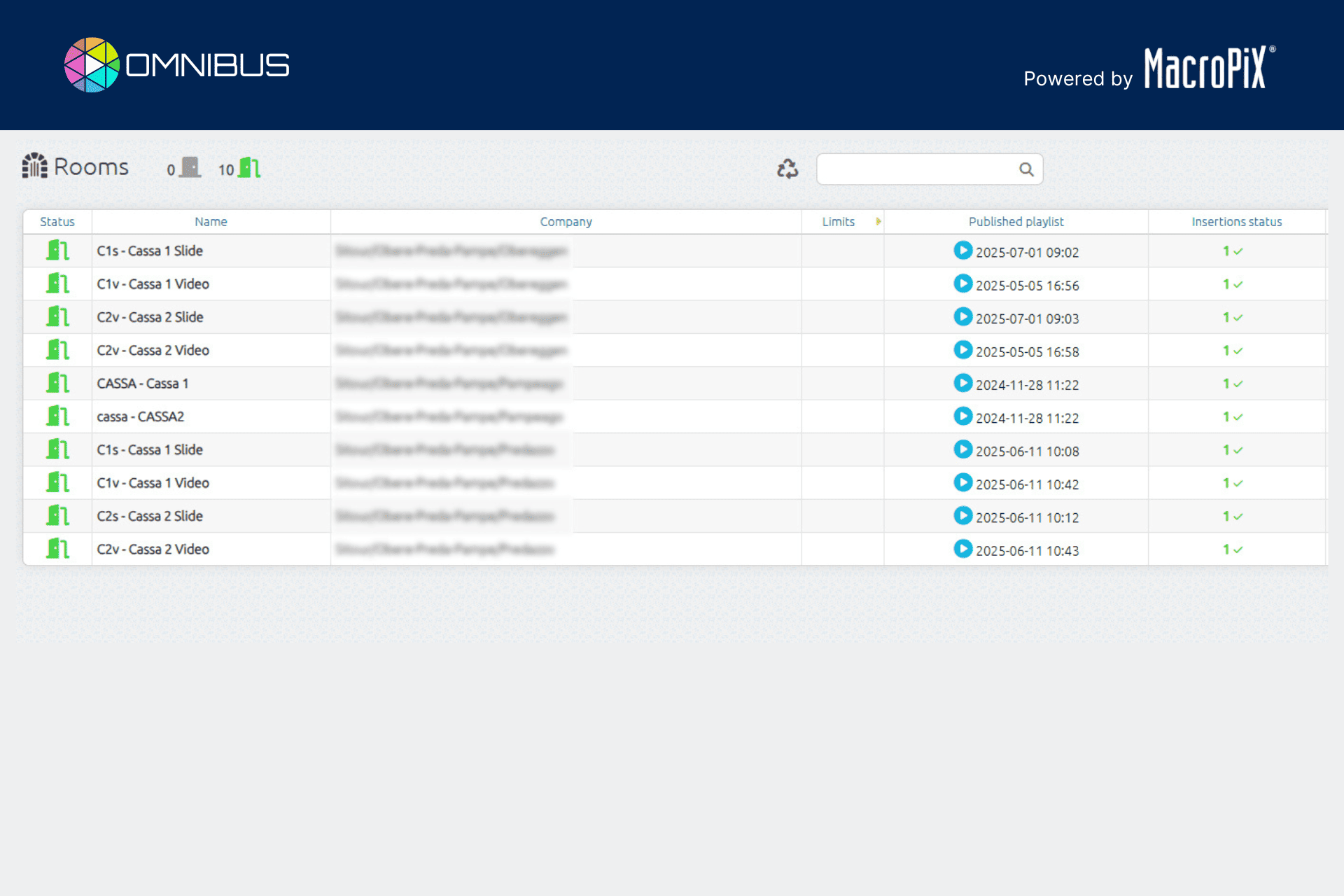Focus the rooms search field
Screen dimensions: 1344x896
[930, 169]
